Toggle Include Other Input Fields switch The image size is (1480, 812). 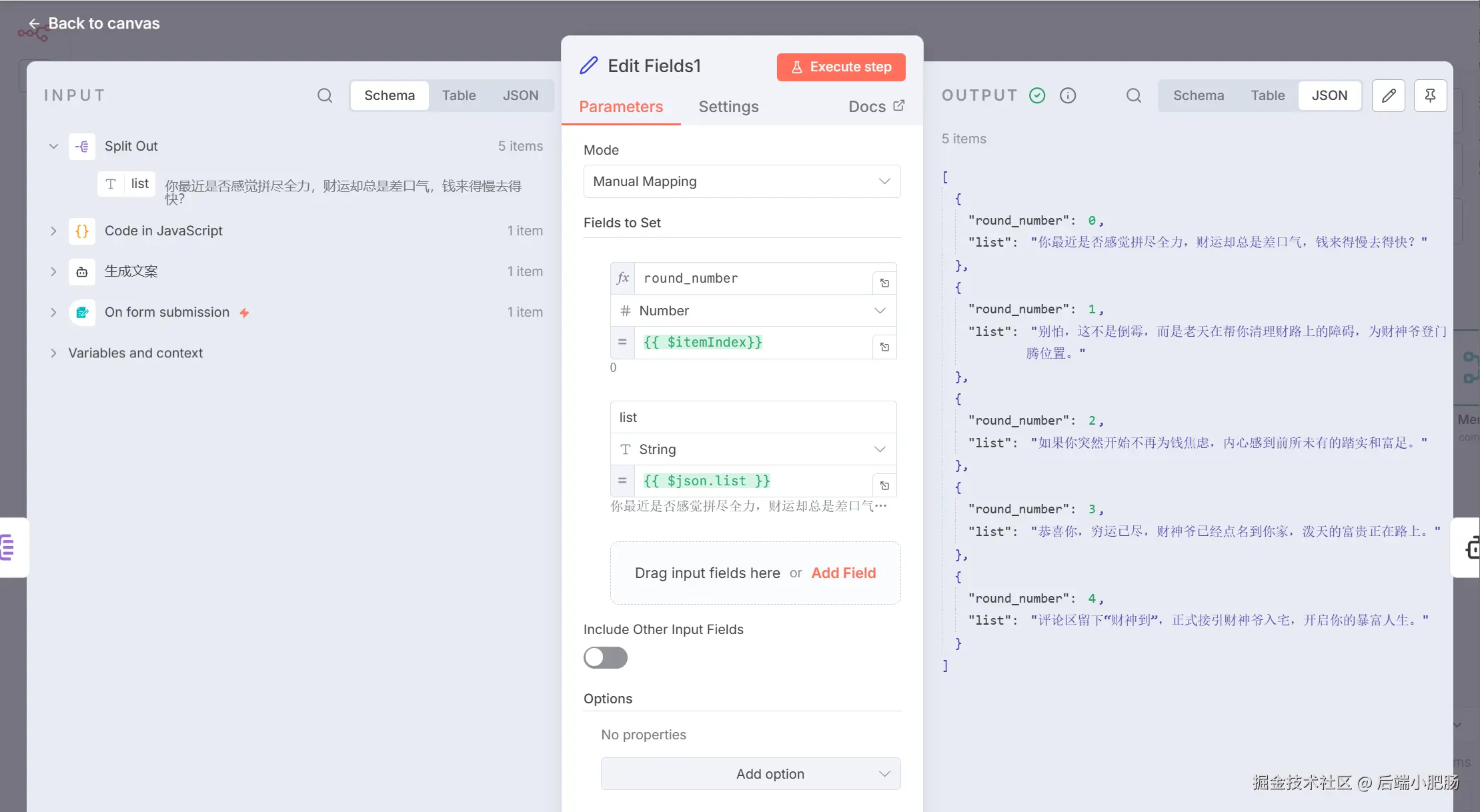tap(605, 657)
